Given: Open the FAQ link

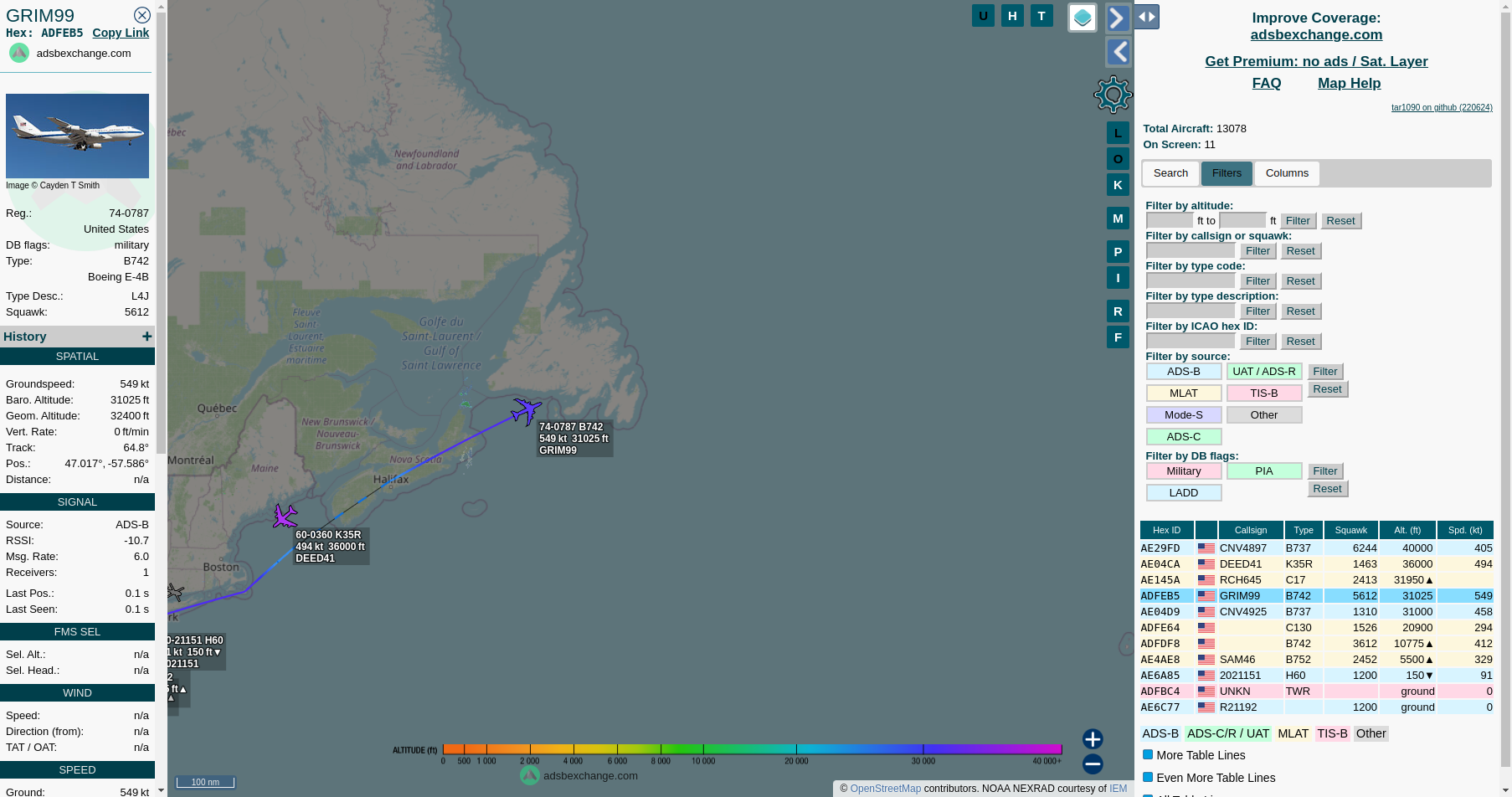Looking at the screenshot, I should click(x=1266, y=83).
